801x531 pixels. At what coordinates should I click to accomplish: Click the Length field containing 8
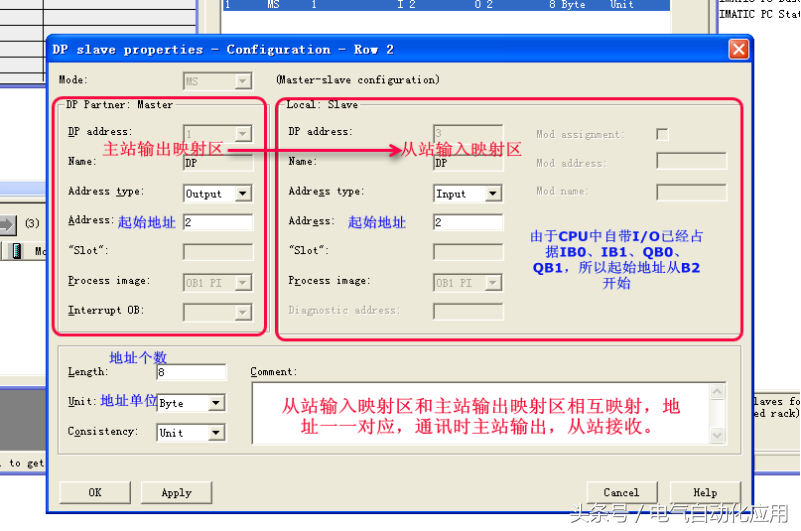(190, 373)
